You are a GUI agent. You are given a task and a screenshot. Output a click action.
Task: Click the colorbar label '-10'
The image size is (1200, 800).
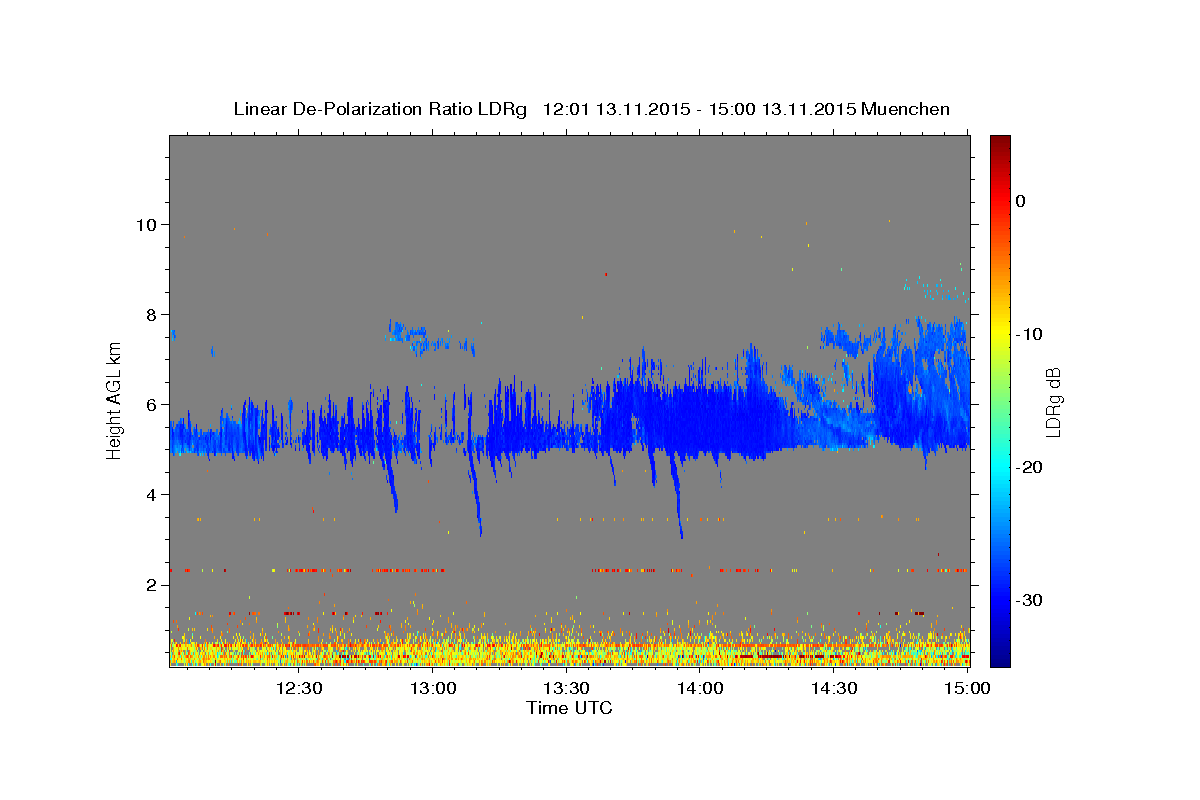pos(1030,334)
